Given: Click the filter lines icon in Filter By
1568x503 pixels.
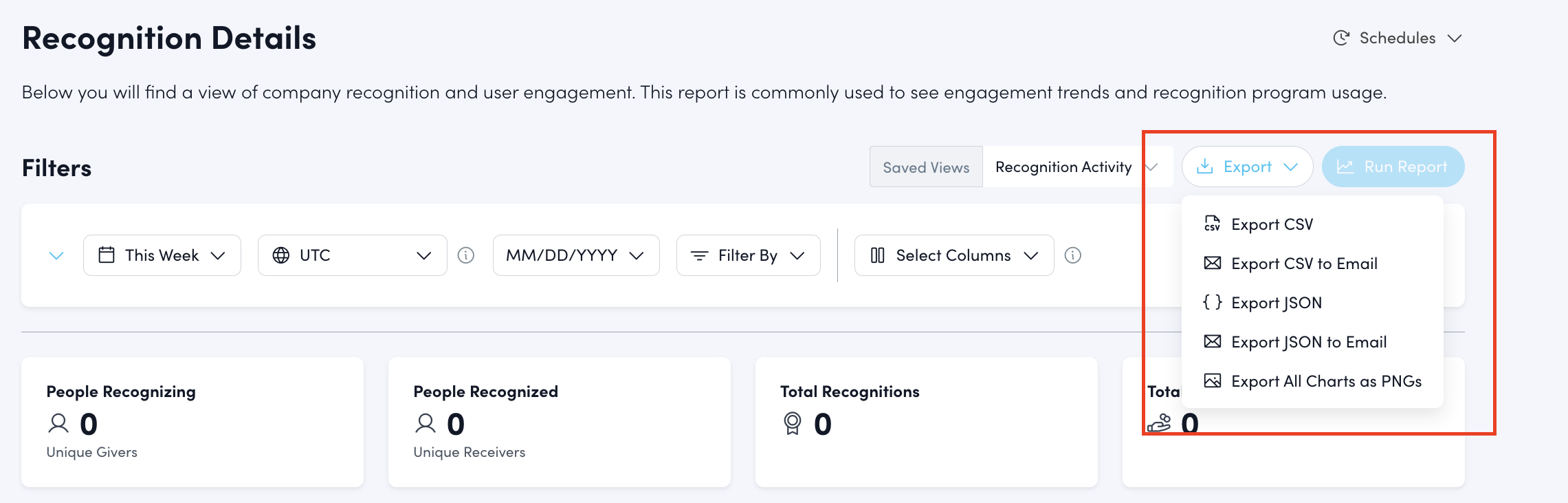Looking at the screenshot, I should click(x=699, y=255).
